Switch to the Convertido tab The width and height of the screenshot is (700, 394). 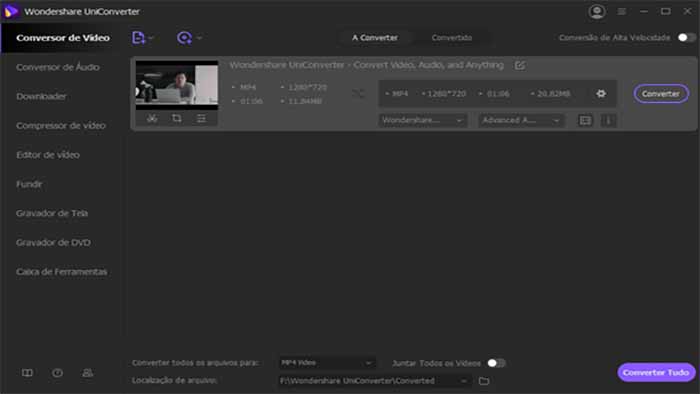tap(452, 38)
